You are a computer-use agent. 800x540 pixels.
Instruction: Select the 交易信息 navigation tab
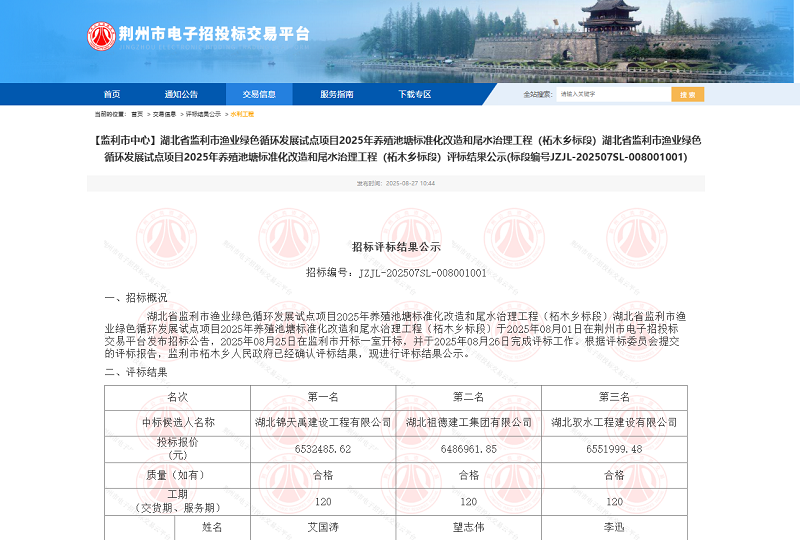pyautogui.click(x=259, y=94)
